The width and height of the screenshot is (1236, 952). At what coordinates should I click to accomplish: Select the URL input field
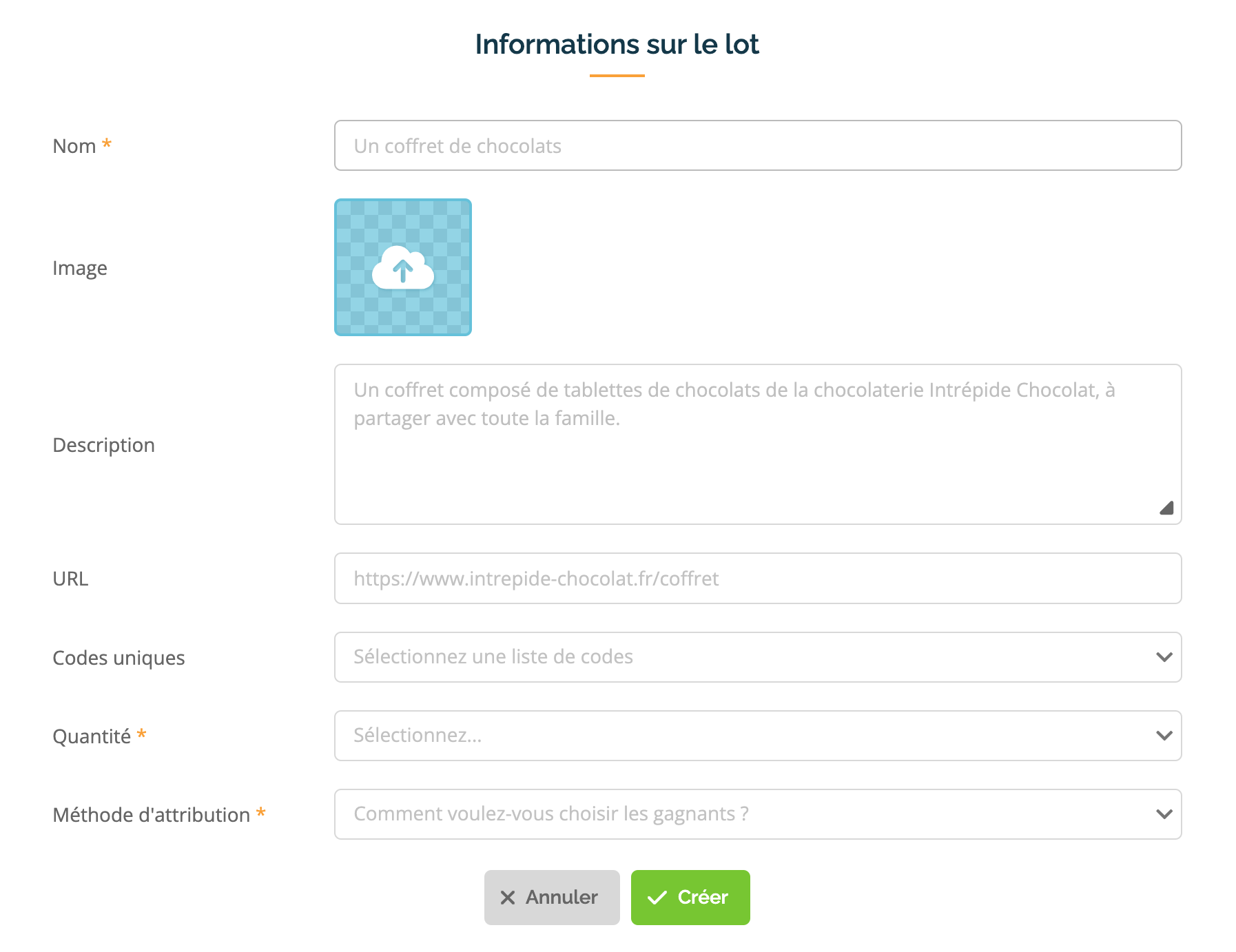coord(757,579)
